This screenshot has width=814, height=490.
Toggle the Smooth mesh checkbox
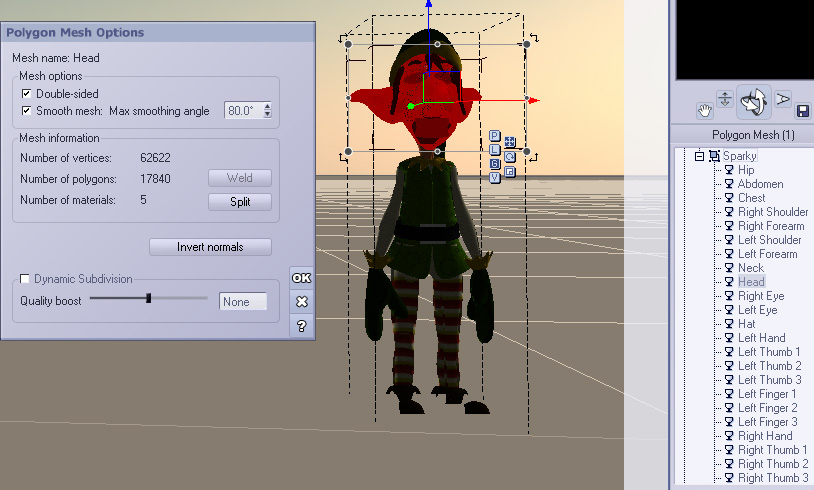[x=26, y=111]
